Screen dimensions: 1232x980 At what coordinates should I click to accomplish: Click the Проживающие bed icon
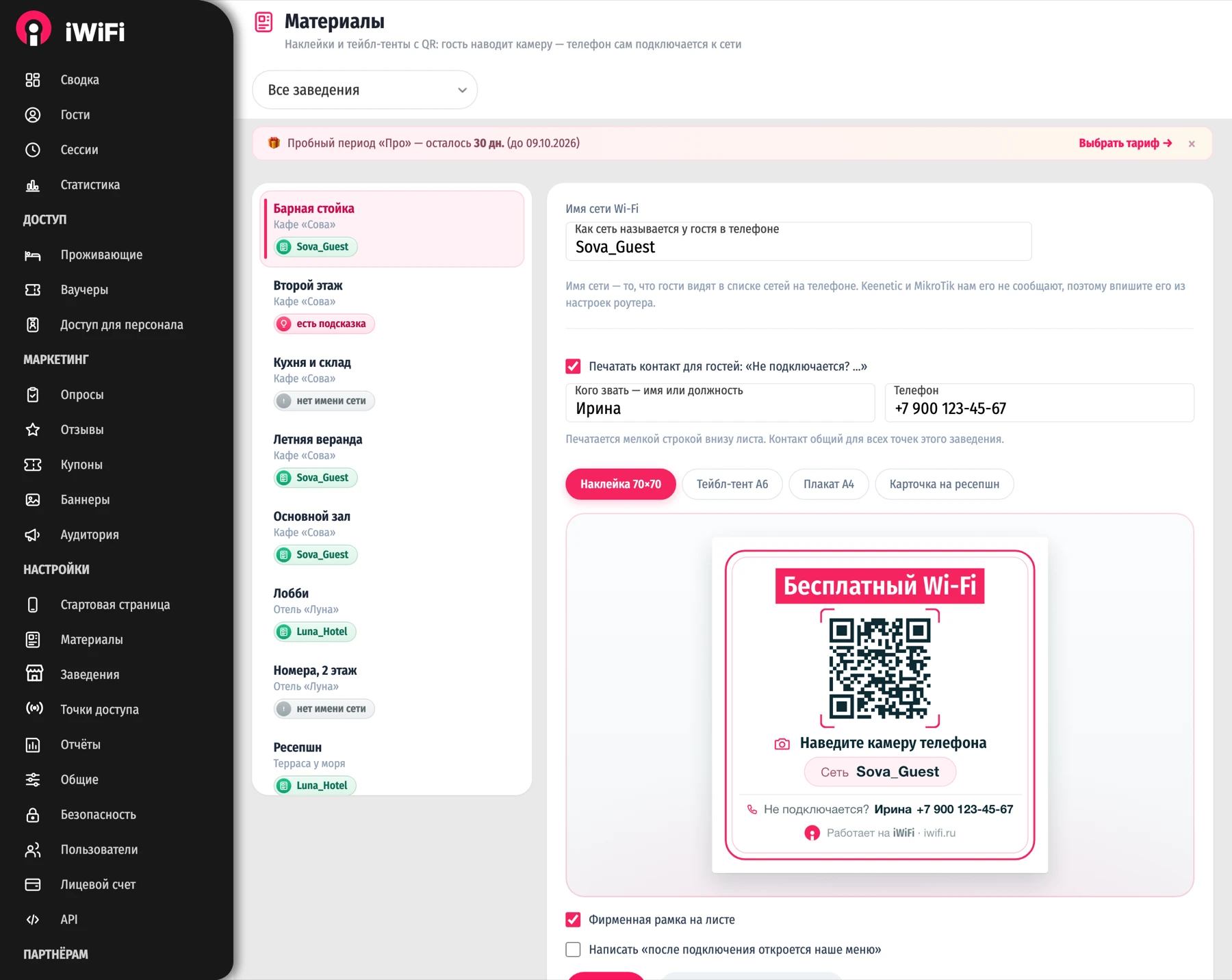(33, 255)
